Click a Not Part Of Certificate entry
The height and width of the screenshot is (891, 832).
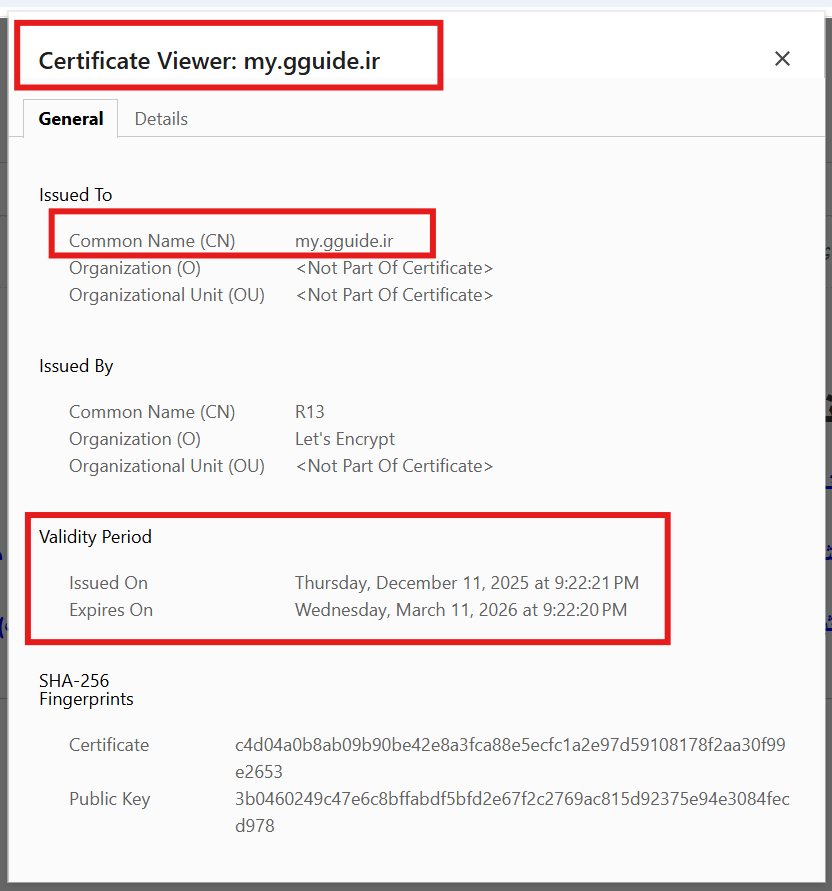[x=394, y=267]
